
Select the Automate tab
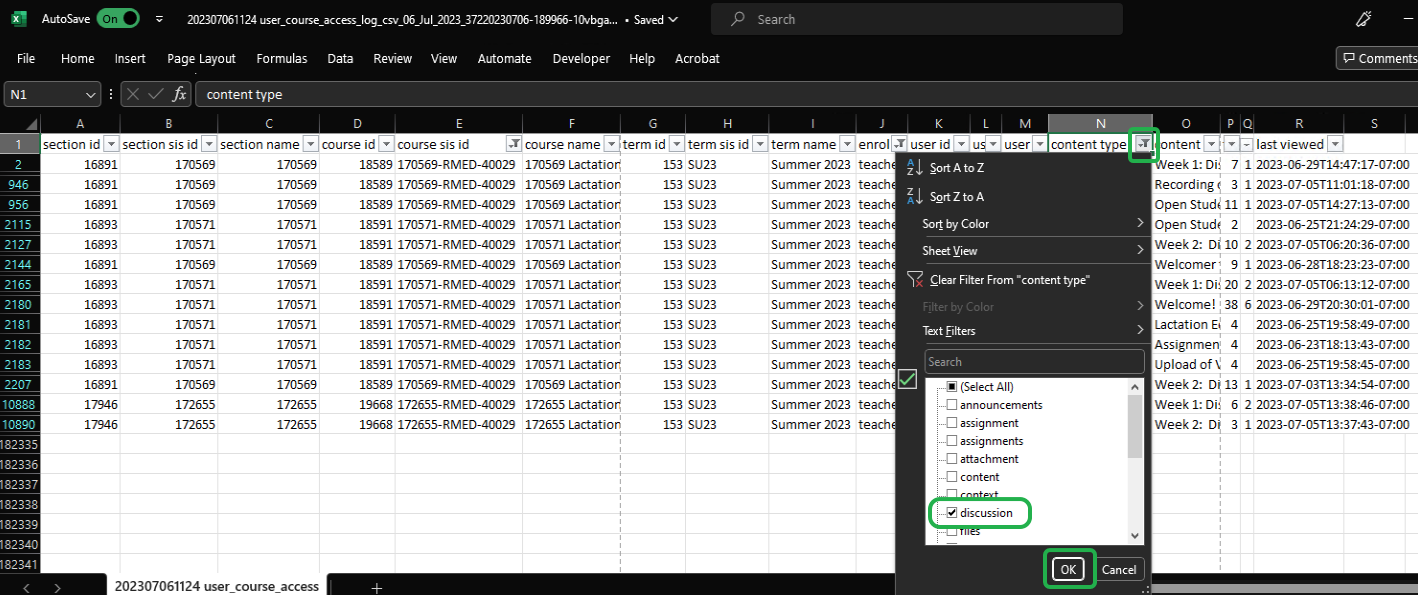click(505, 59)
